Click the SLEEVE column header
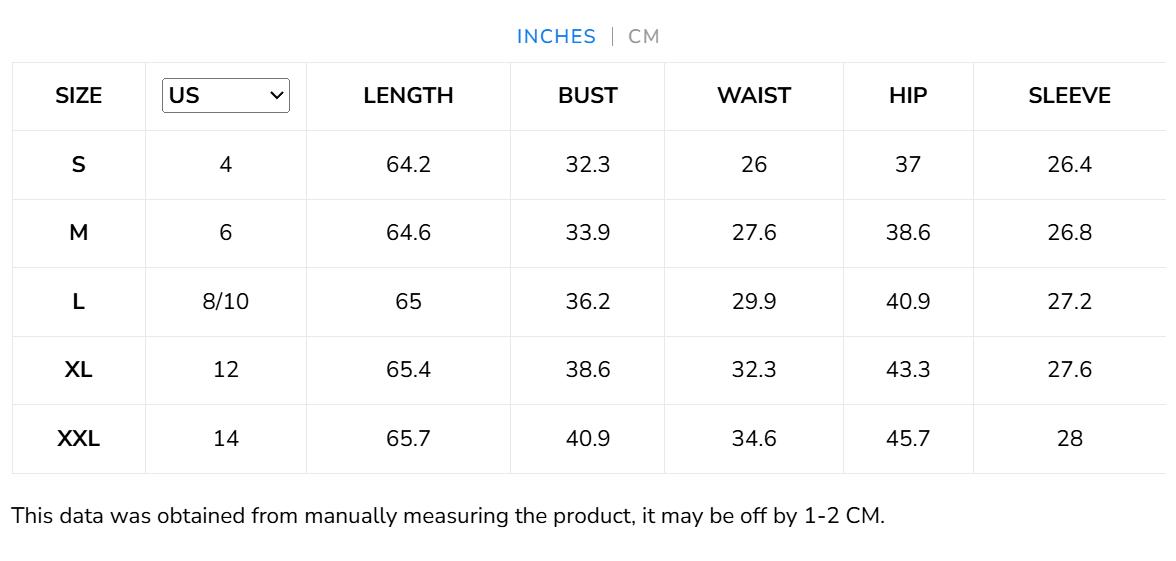1176x561 pixels. pos(1069,96)
